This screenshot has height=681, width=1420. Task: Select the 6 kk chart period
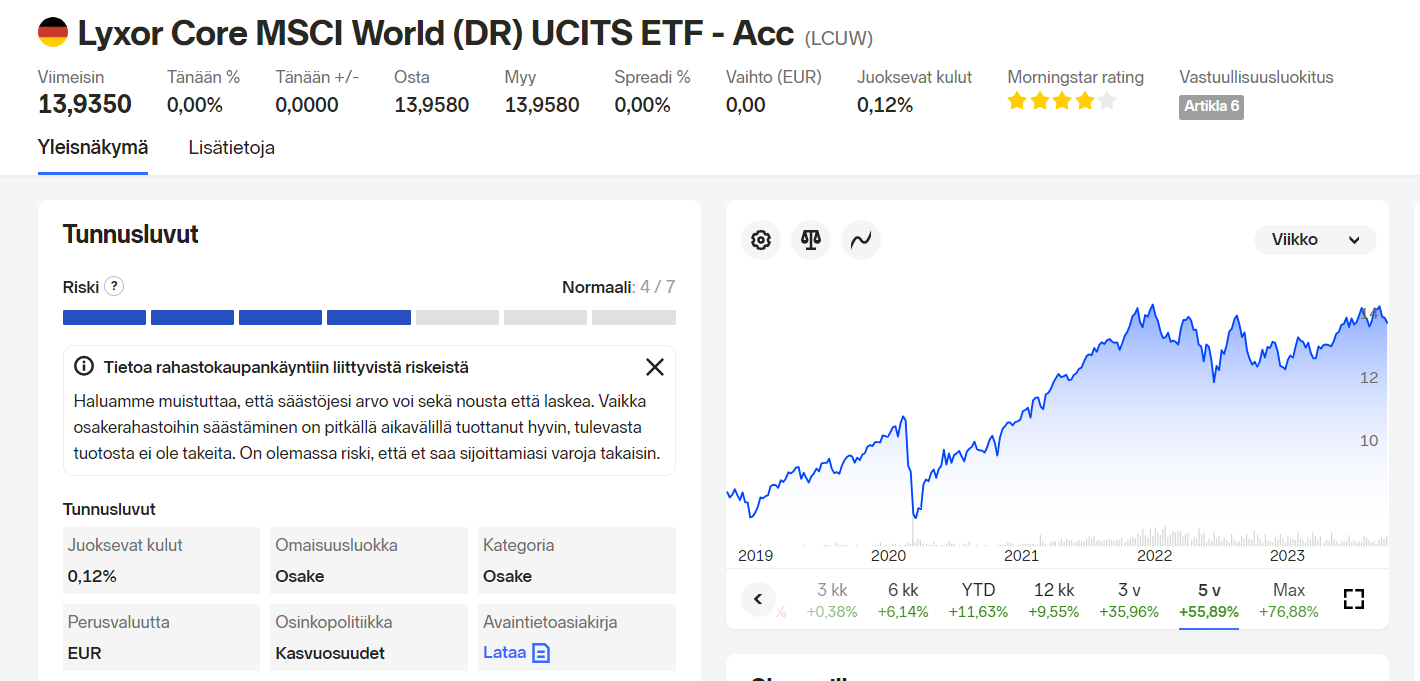tap(903, 600)
